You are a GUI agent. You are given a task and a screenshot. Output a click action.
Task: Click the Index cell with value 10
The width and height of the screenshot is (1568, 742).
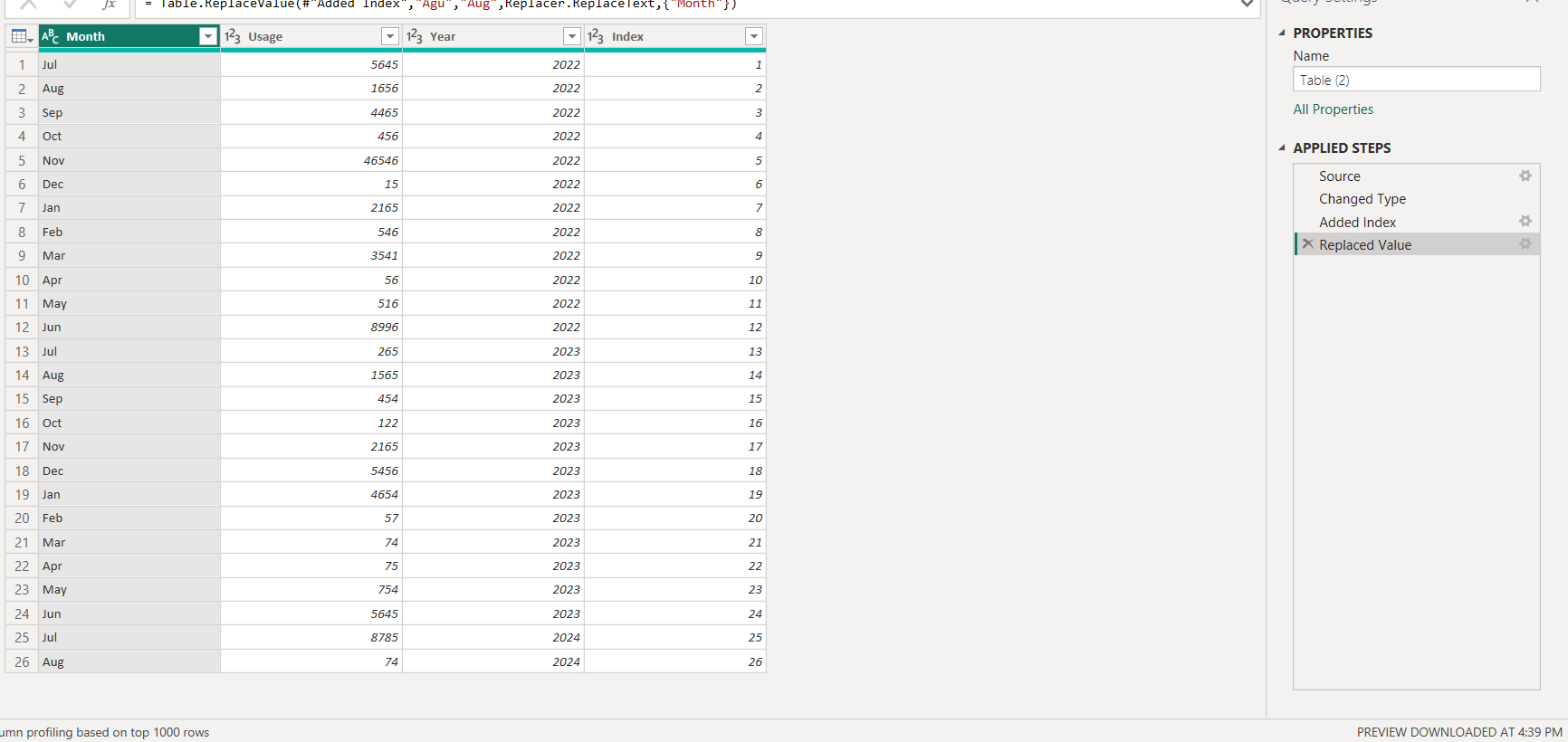pyautogui.click(x=675, y=280)
